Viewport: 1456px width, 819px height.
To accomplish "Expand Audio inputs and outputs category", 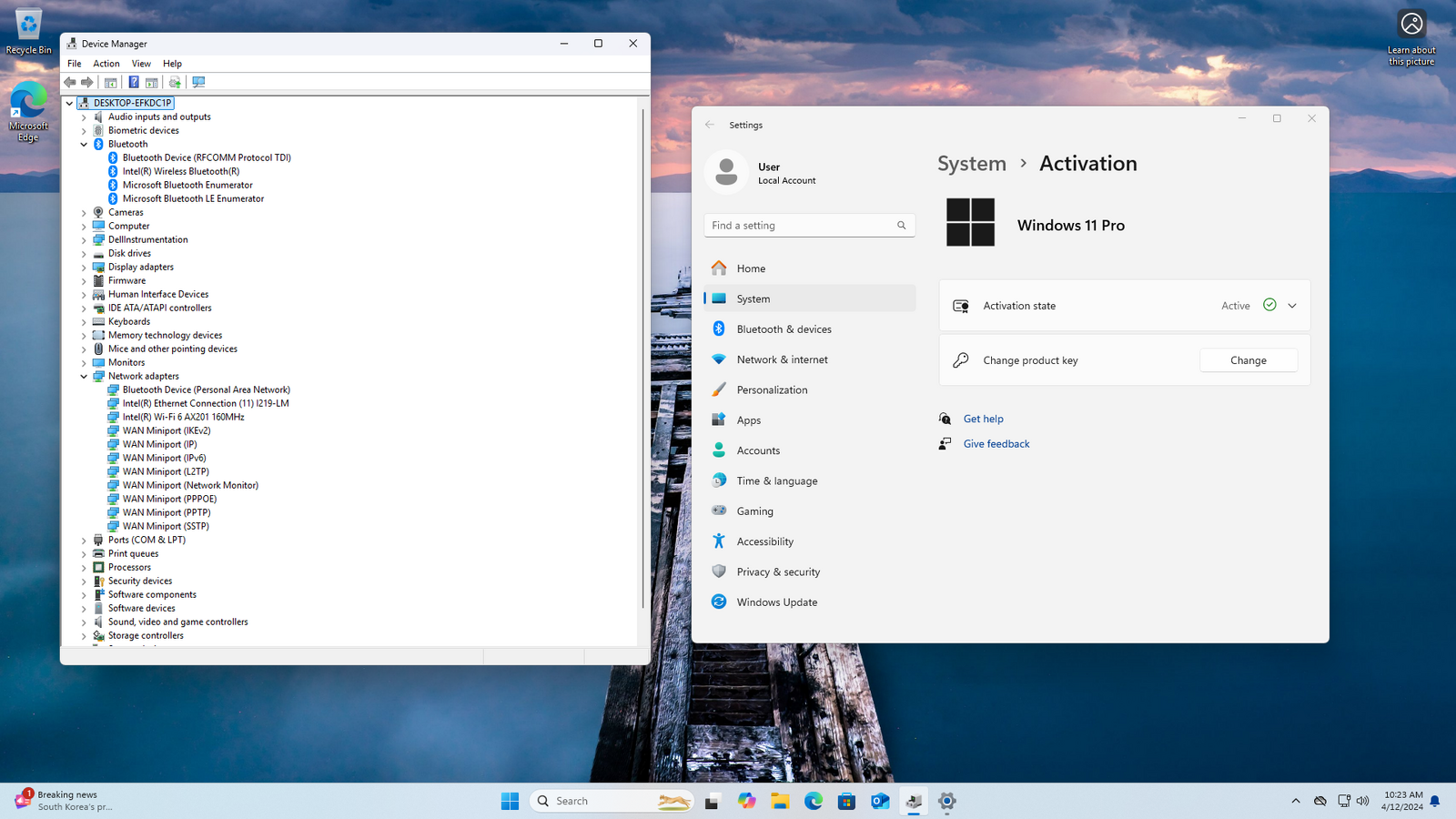I will click(84, 116).
